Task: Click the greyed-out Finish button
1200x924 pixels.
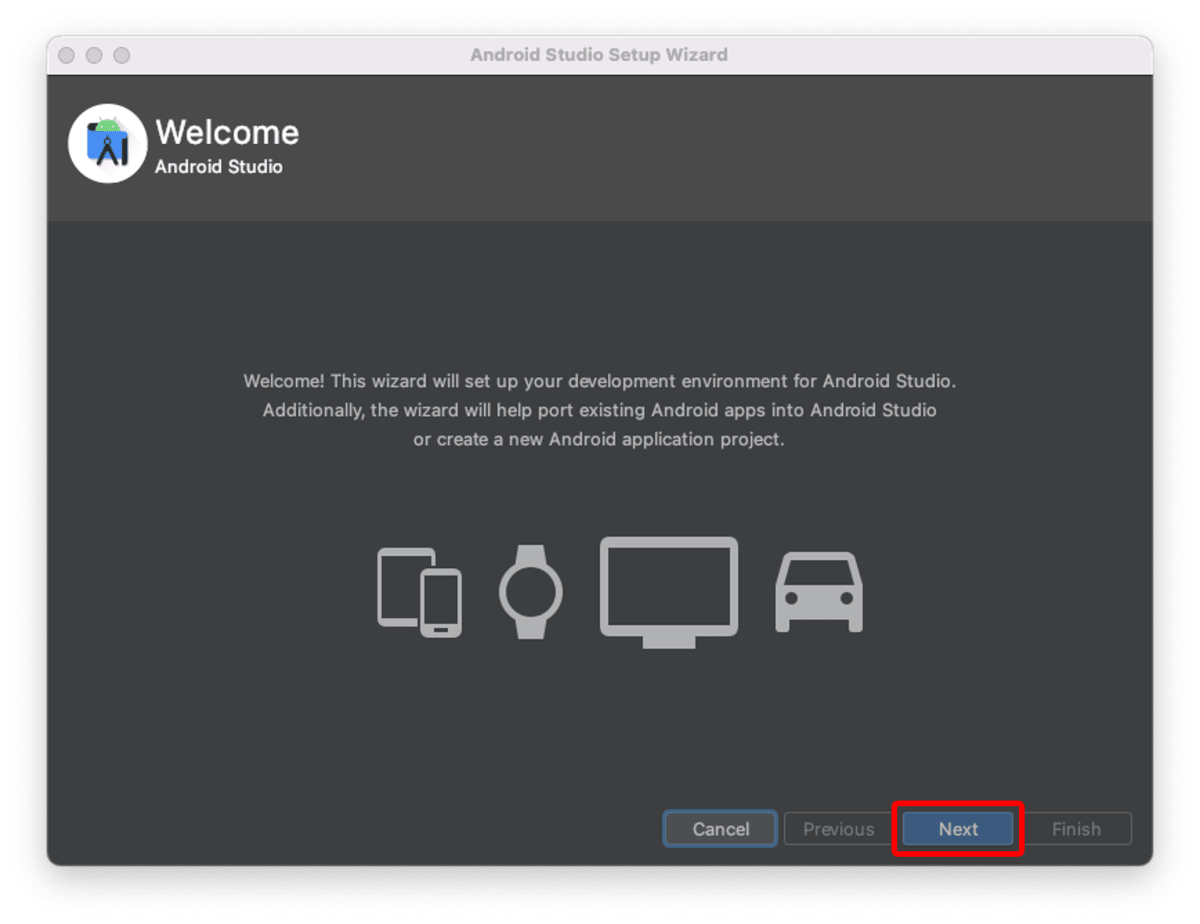Action: [1076, 829]
